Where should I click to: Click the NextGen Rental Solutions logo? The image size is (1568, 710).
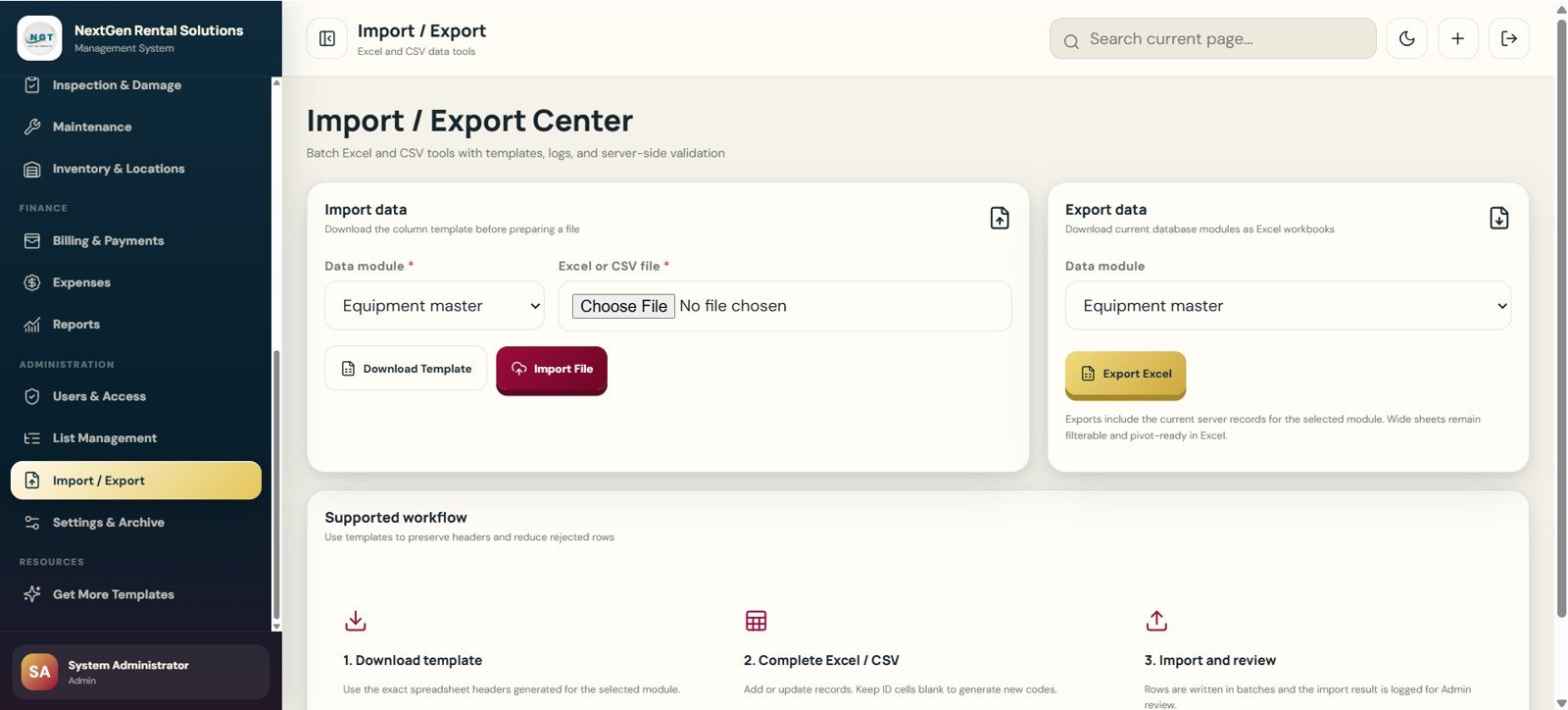pyautogui.click(x=39, y=38)
